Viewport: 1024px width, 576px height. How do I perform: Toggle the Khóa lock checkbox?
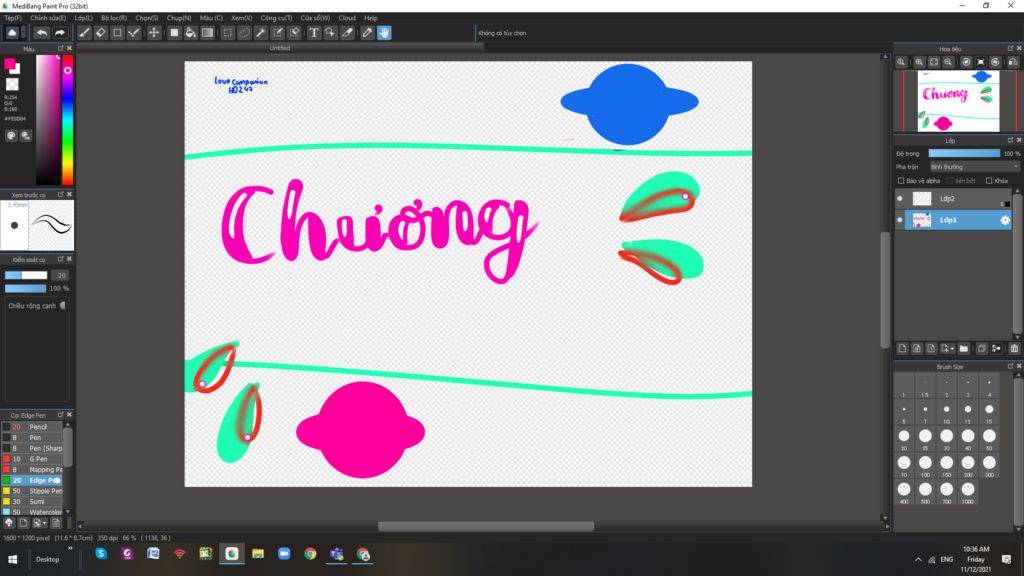click(989, 181)
